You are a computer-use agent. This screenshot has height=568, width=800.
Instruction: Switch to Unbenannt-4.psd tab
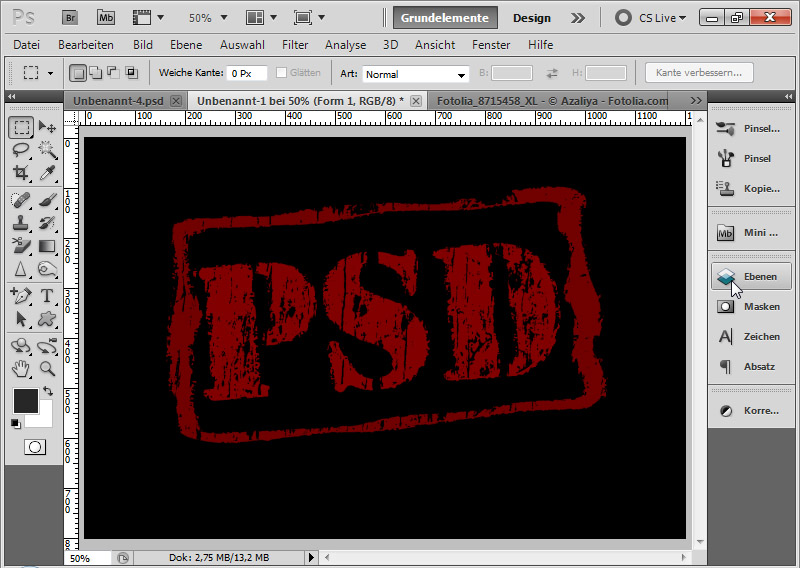click(118, 101)
